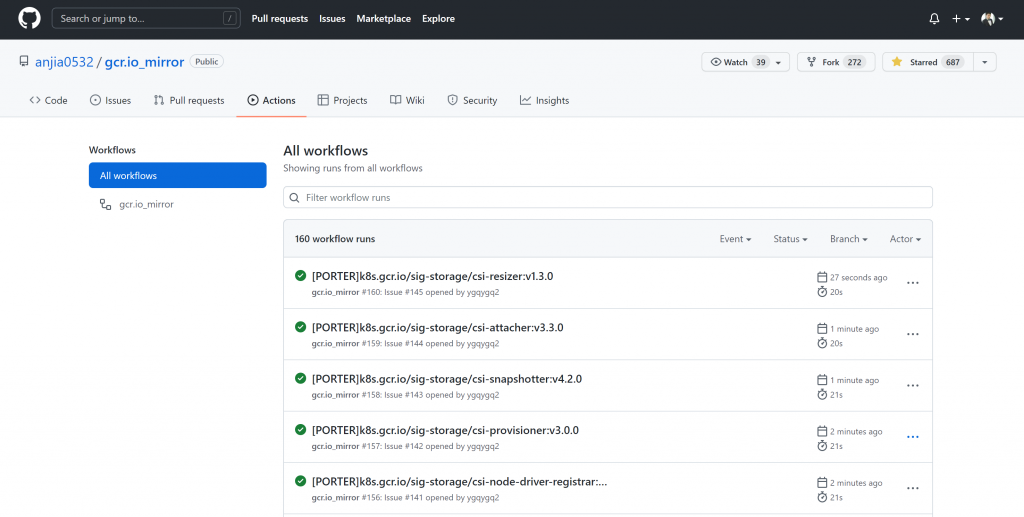The image size is (1024, 517).
Task: Switch to the Wiki tab
Action: pos(407,101)
